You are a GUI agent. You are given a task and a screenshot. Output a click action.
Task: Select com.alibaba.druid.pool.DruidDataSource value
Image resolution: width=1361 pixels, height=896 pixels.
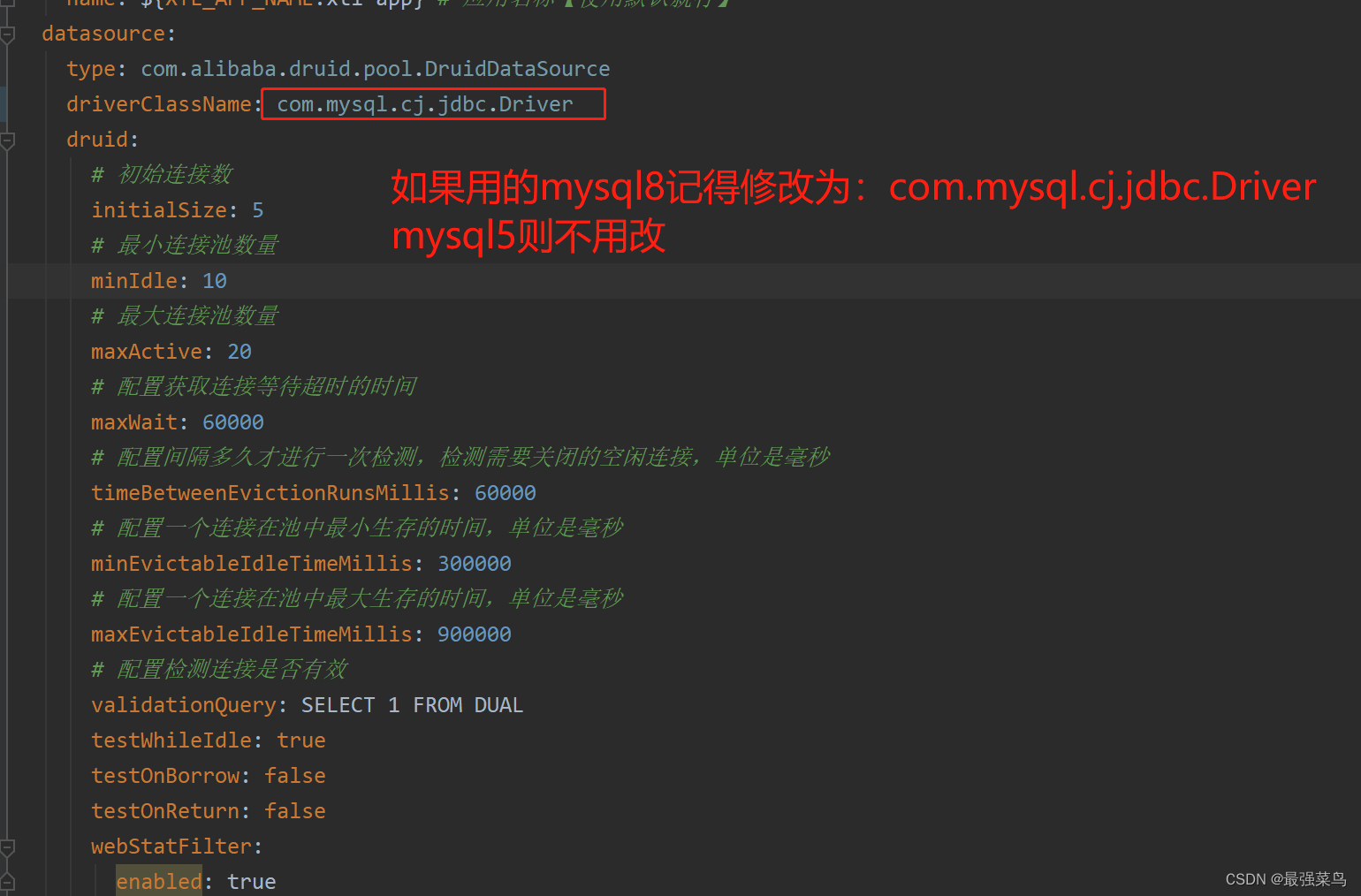point(376,69)
